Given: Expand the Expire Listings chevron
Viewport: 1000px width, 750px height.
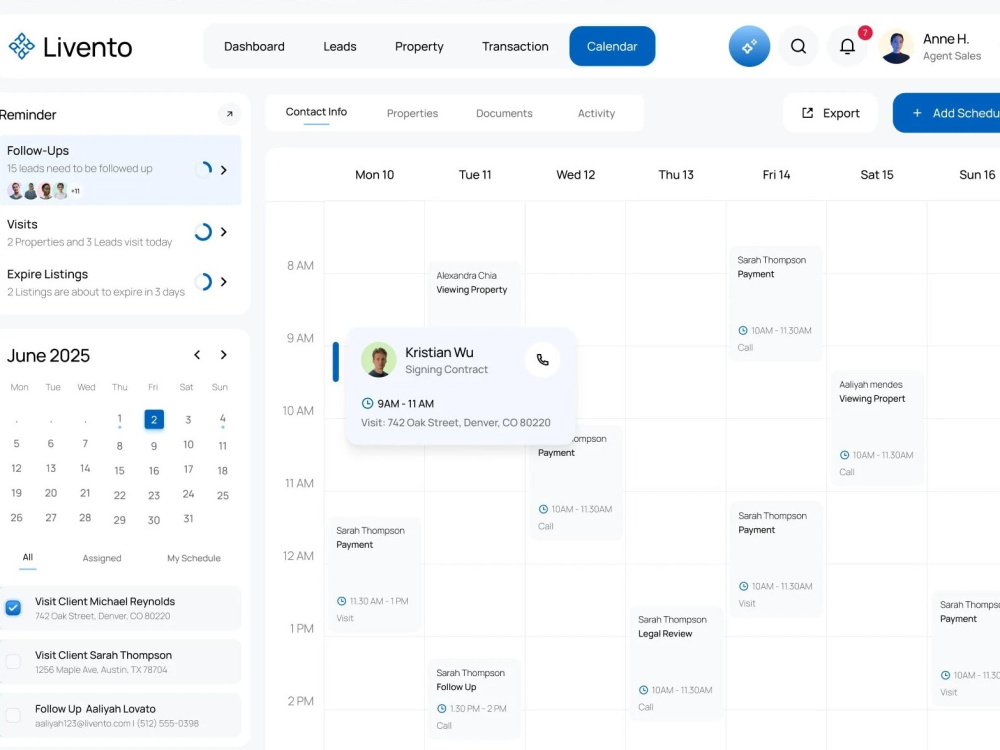Looking at the screenshot, I should (224, 281).
